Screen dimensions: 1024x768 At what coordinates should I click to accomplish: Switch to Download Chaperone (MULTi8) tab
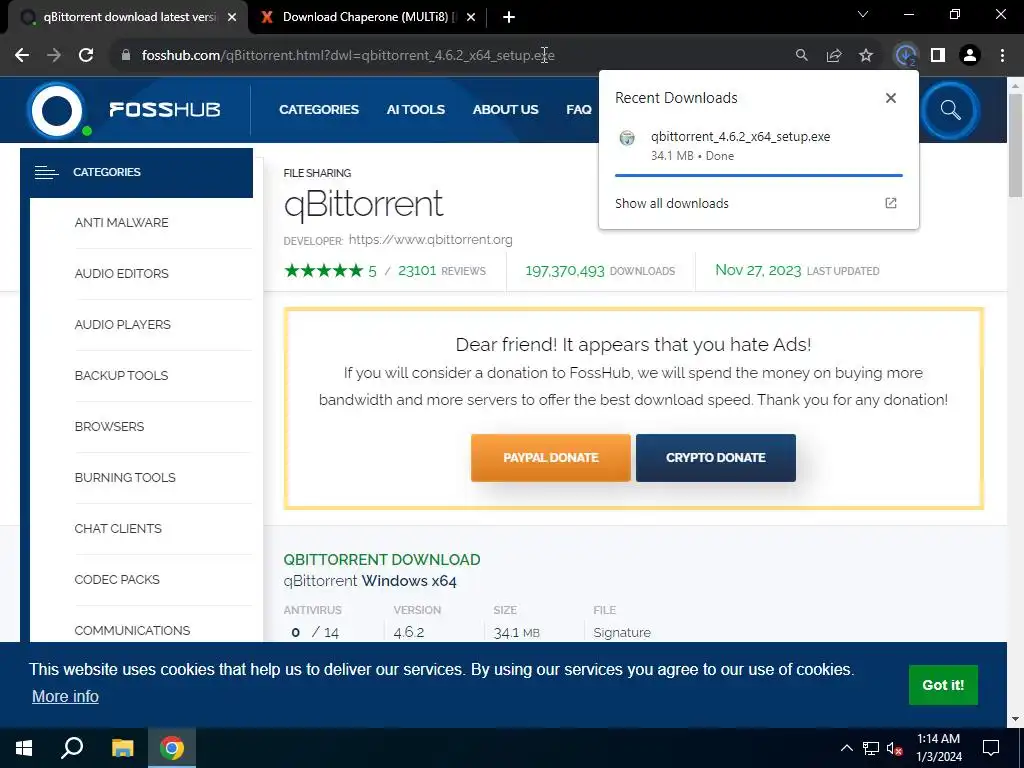pyautogui.click(x=366, y=17)
